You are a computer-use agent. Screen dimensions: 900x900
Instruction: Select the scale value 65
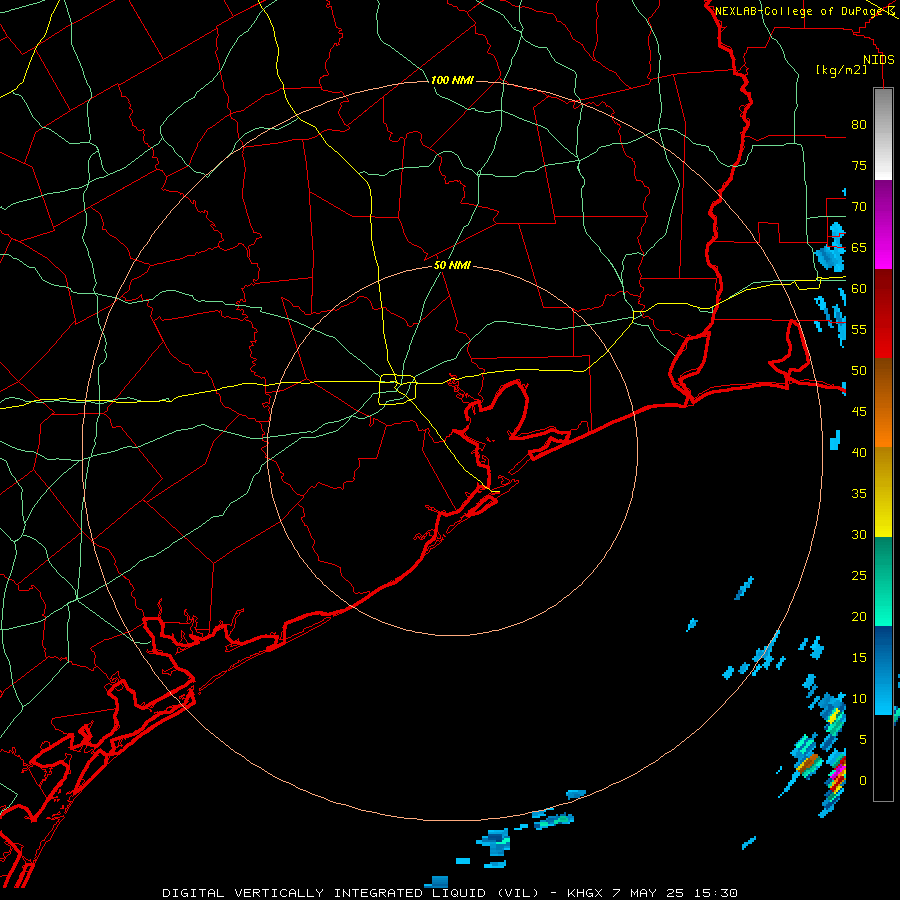point(859,247)
